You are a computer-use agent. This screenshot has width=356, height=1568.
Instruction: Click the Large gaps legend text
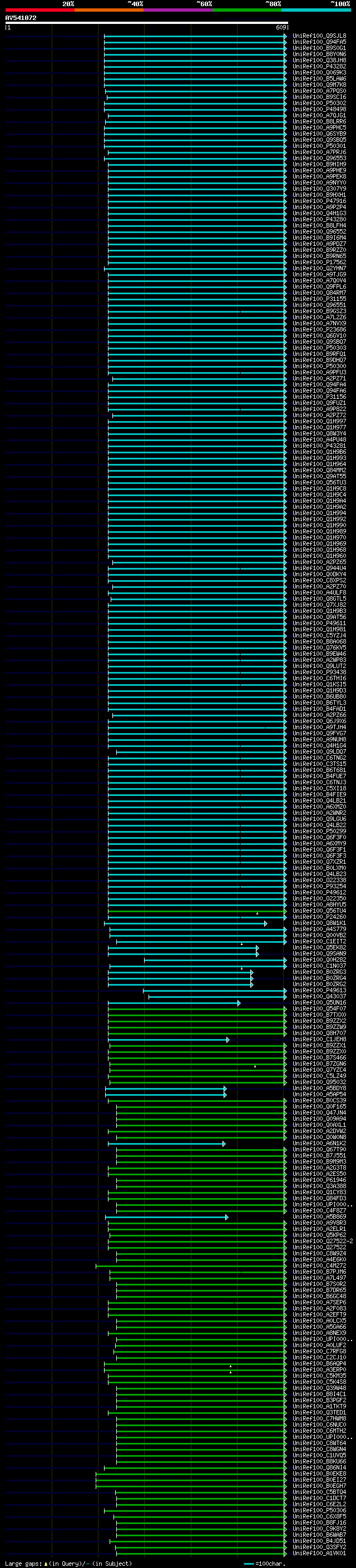(23, 1563)
